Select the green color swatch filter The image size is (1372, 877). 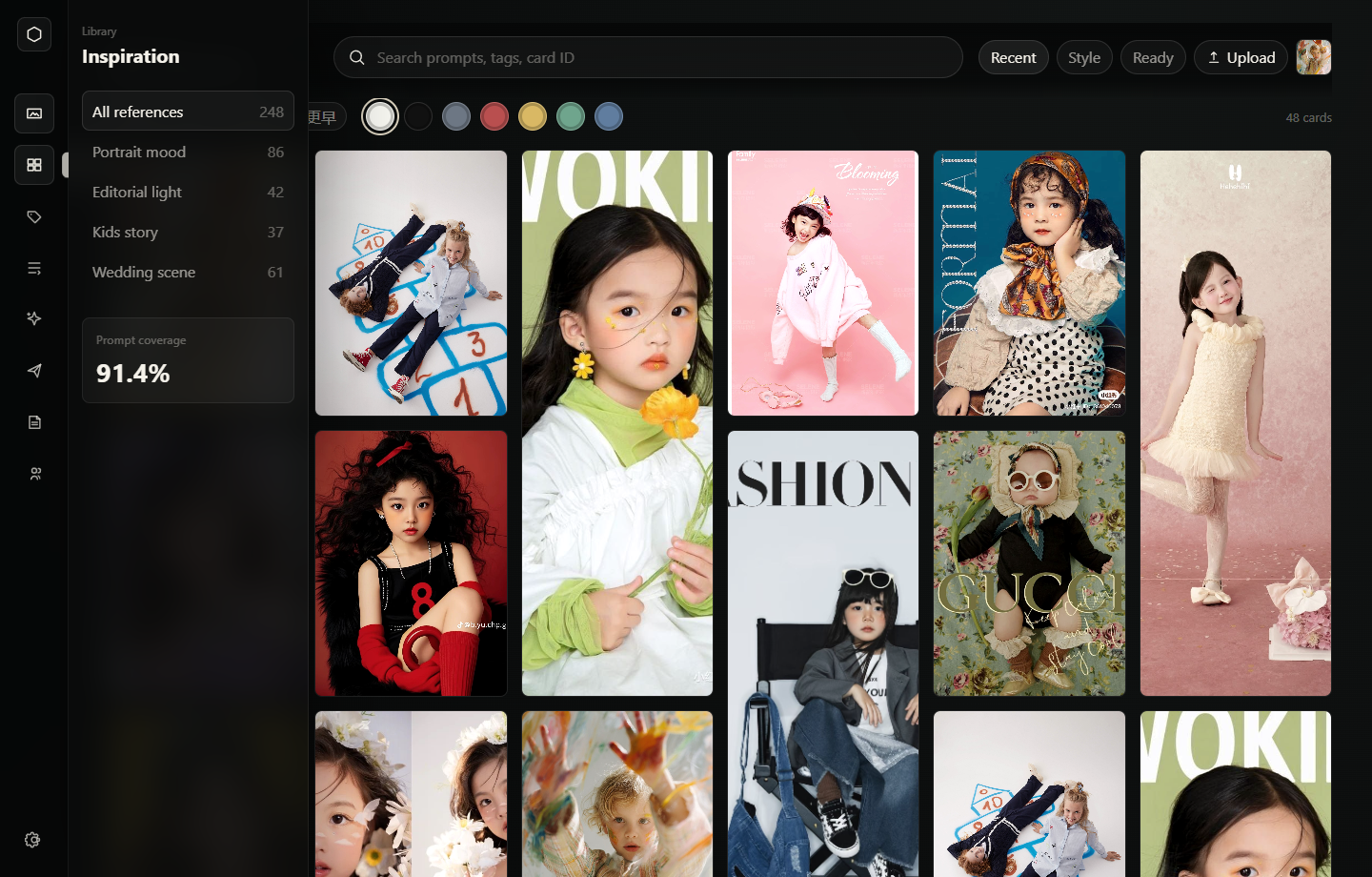coord(571,116)
